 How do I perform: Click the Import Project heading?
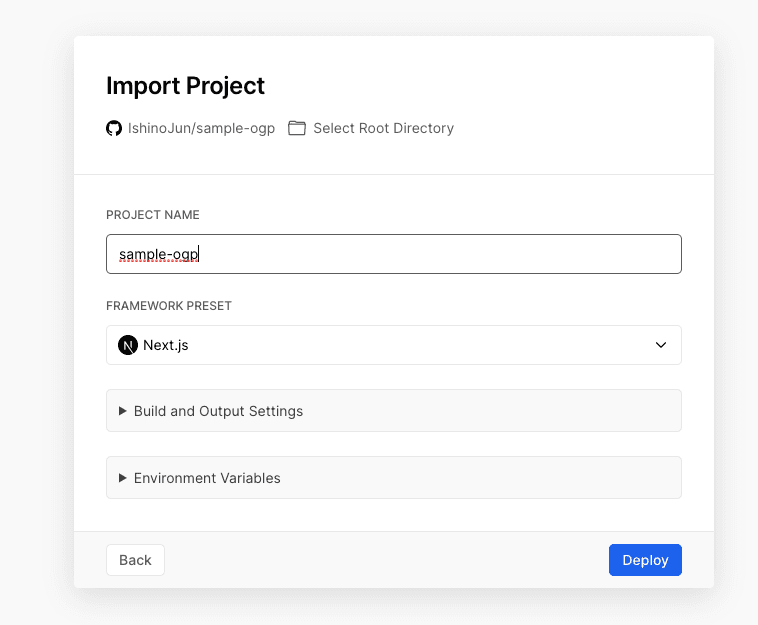pyautogui.click(x=185, y=86)
